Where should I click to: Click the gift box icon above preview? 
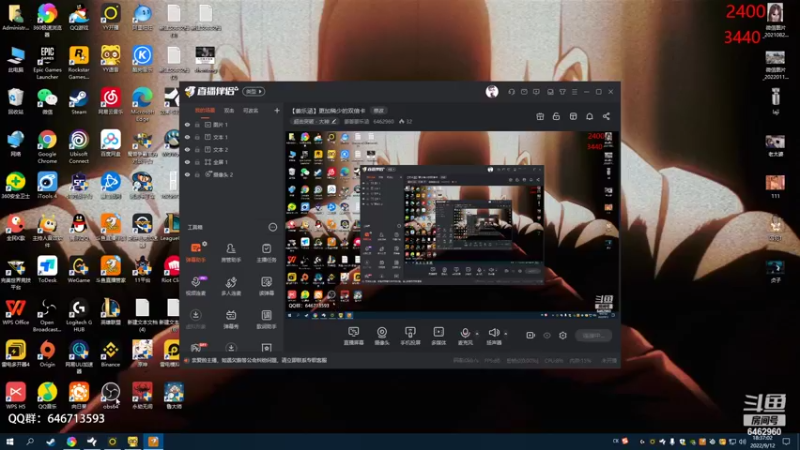tap(540, 116)
